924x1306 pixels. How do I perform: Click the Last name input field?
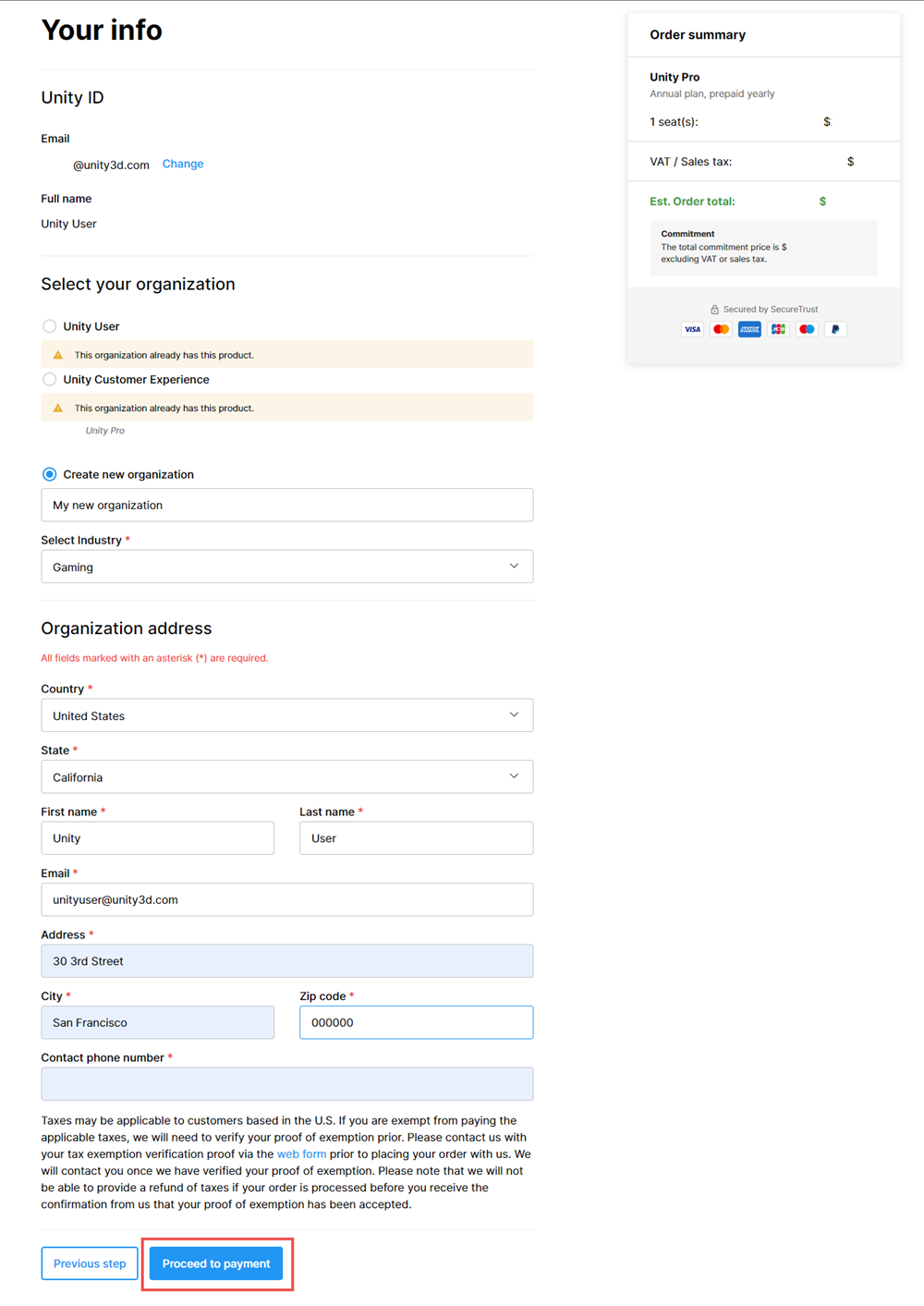[x=416, y=838]
